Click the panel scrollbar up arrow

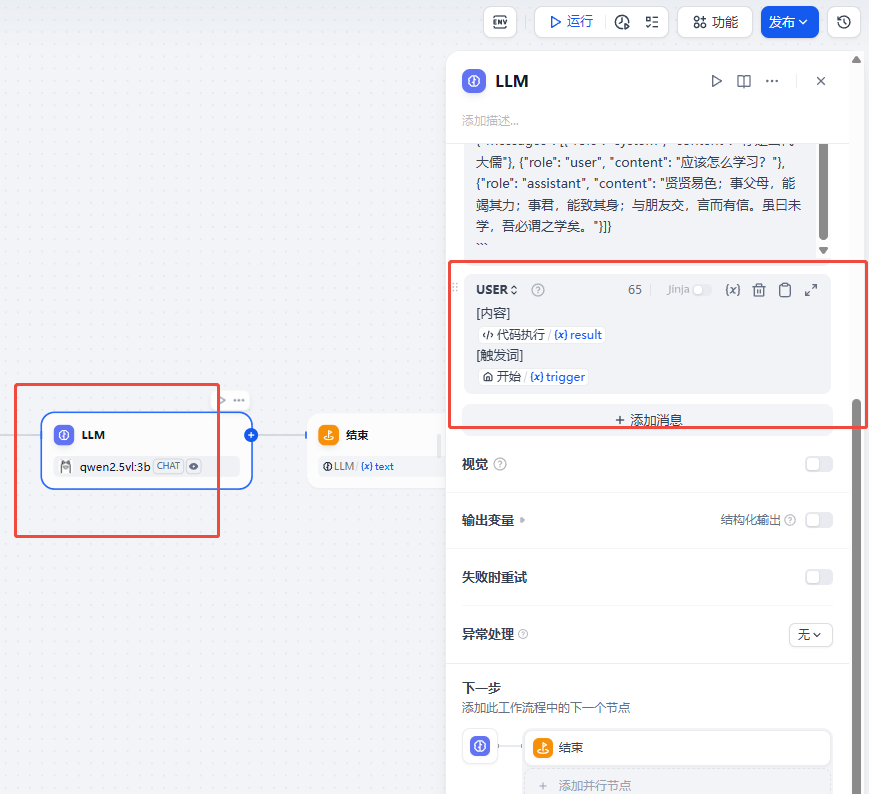click(856, 59)
